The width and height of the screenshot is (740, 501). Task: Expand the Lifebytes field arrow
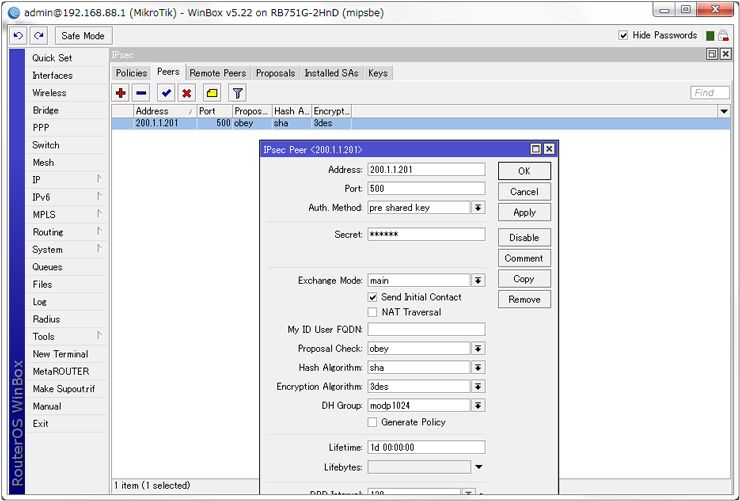click(479, 467)
